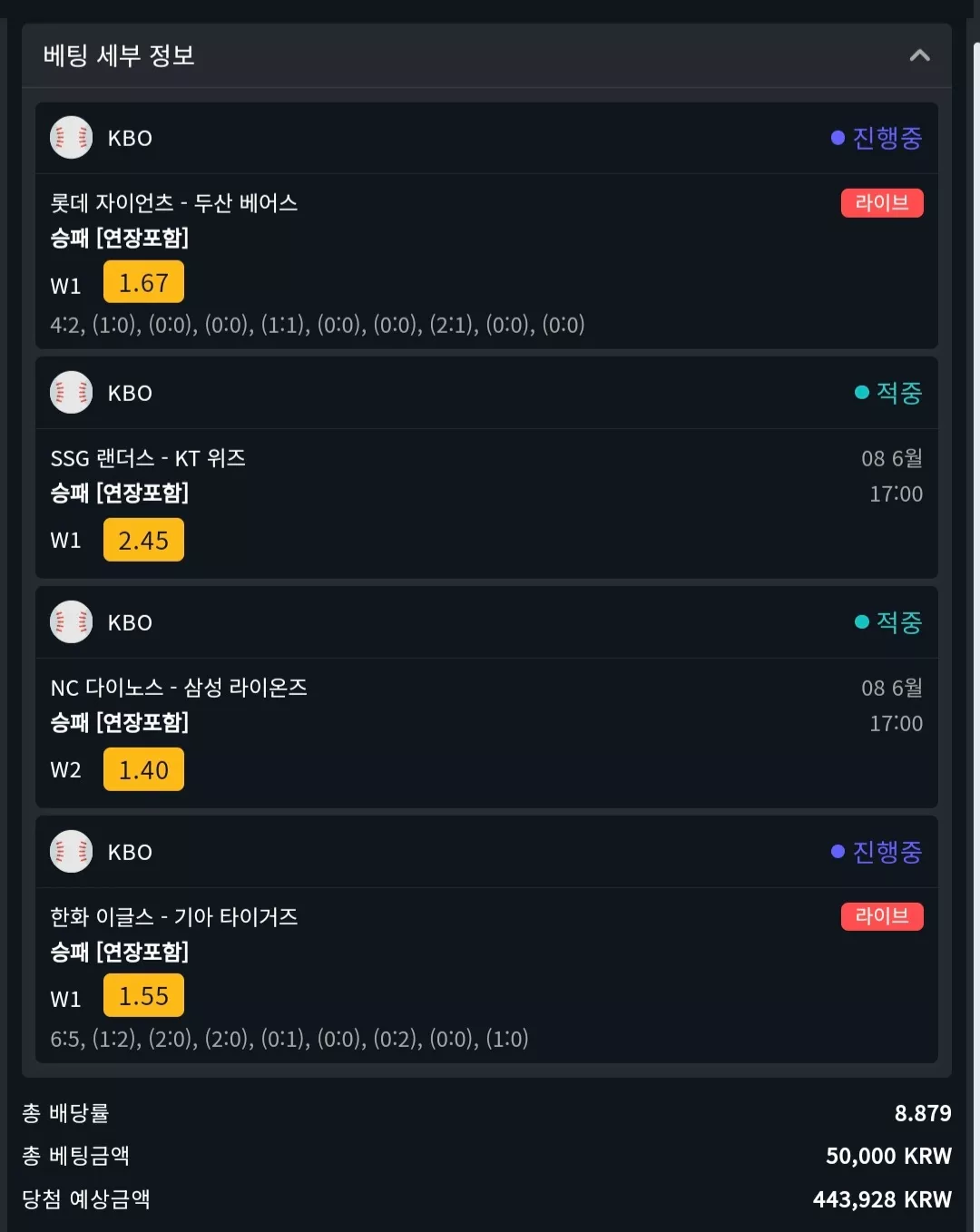Click the 베팅 세부 정보 header title
The height and width of the screenshot is (1232, 980).
coord(119,55)
